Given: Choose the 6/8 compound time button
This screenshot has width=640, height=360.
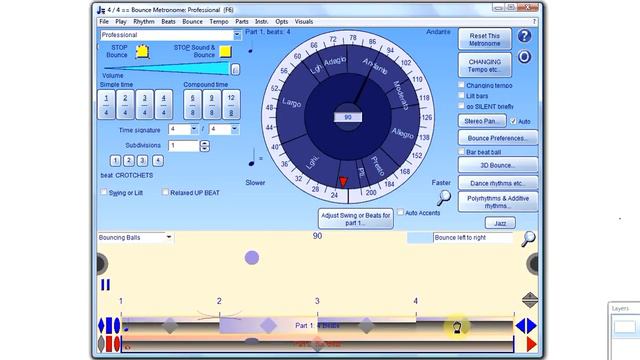Looking at the screenshot, I should click(193, 104).
